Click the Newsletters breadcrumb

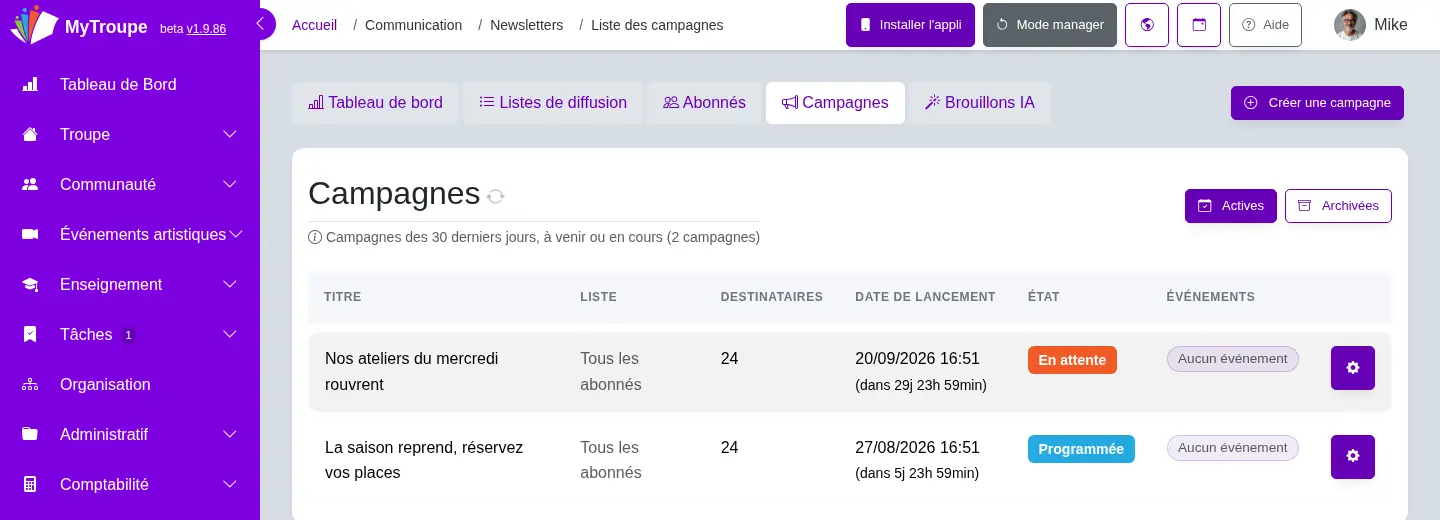(526, 25)
